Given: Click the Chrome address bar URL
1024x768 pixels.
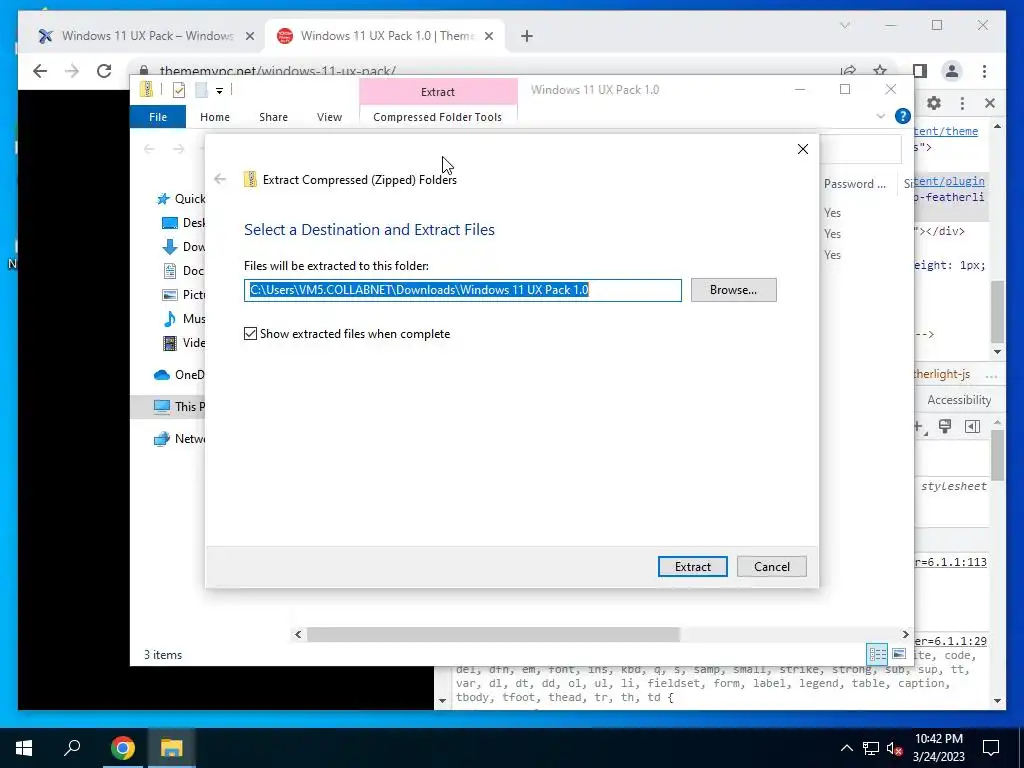Looking at the screenshot, I should (278, 71).
